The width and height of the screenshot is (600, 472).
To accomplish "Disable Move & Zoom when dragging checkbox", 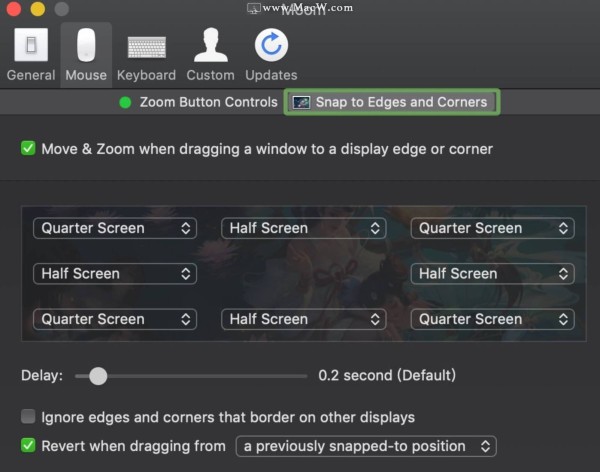I will tap(28, 148).
